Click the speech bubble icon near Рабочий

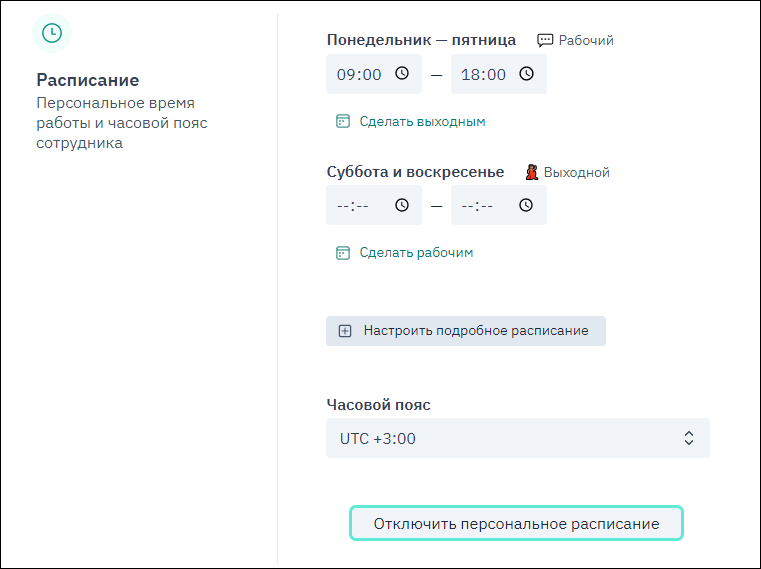point(545,40)
